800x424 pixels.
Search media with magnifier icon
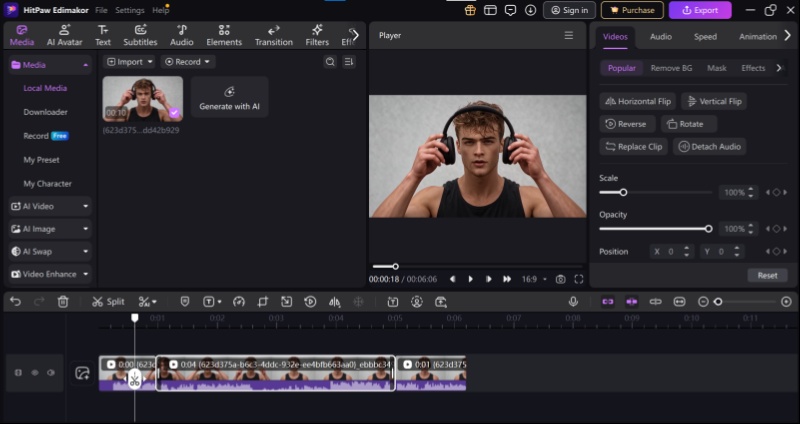coord(330,62)
